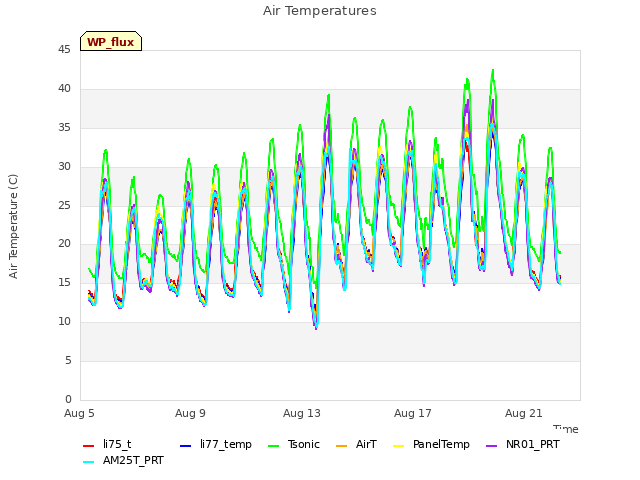640x480 pixels.
Task: Click the yellow PanelTemp legend color marker
Action: coord(398,446)
